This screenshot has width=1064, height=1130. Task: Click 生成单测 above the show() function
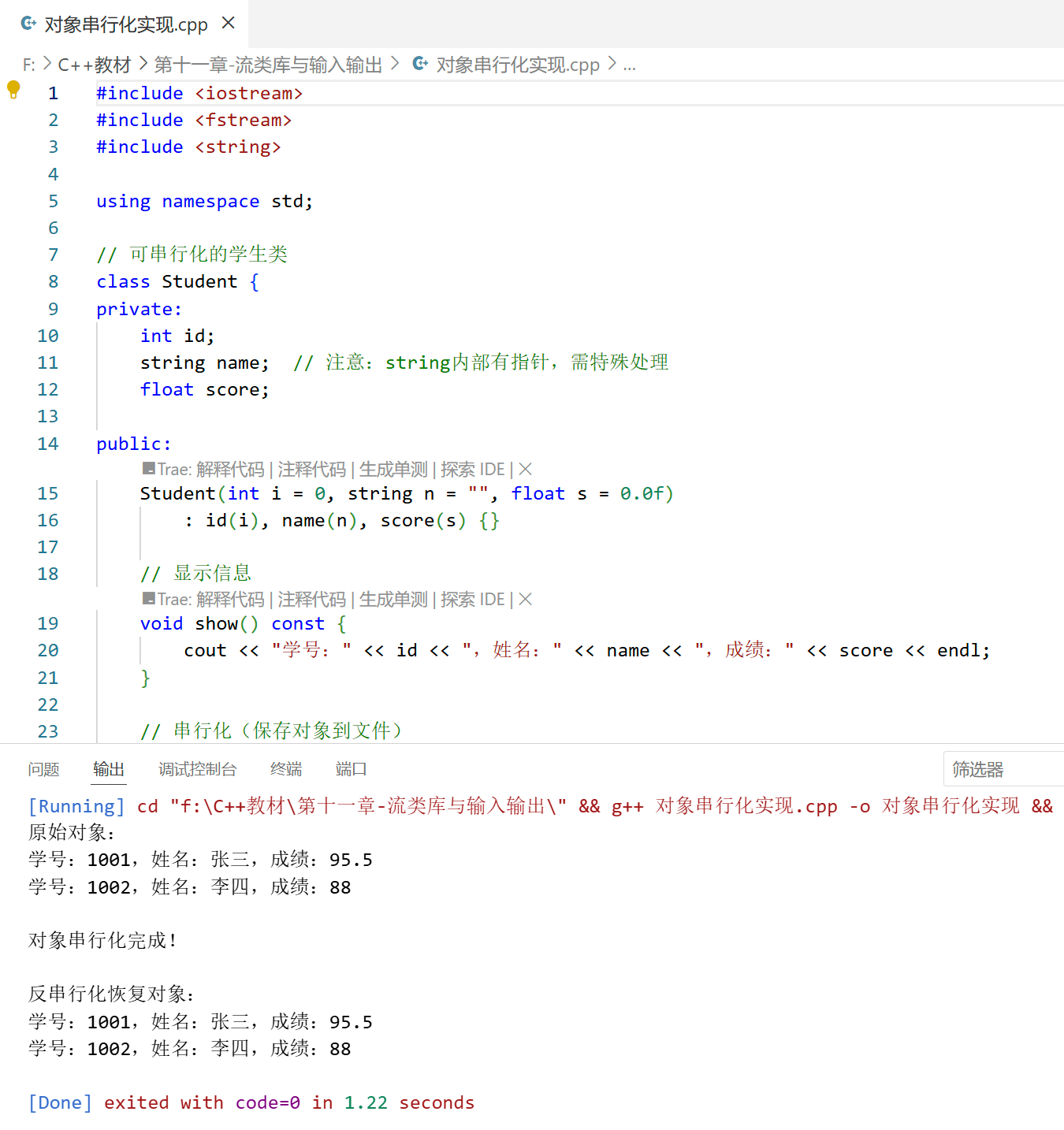[x=393, y=600]
